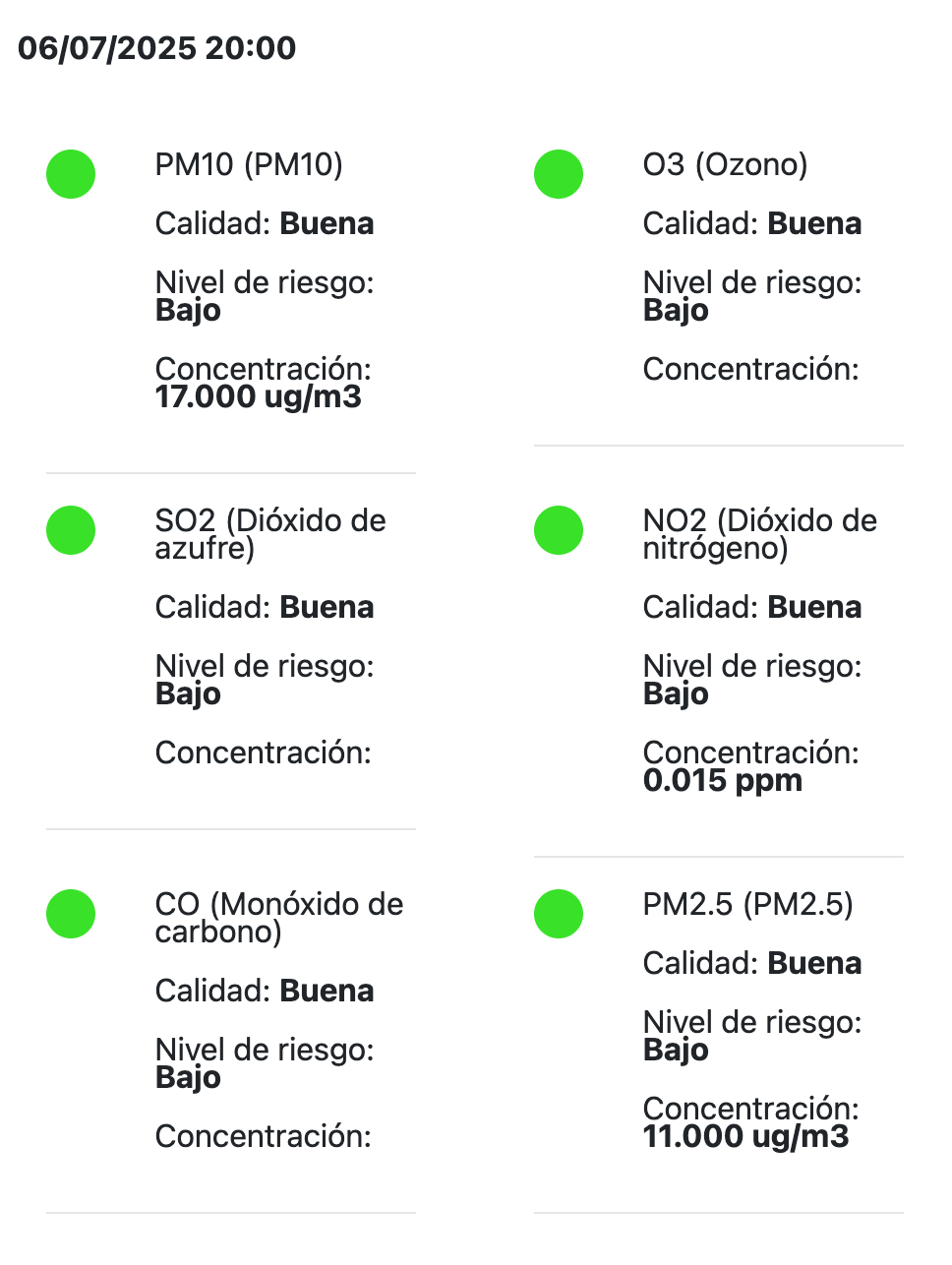Click the 11.000 ug/m3 concentration value
The height and width of the screenshot is (1265, 952).
(745, 1137)
